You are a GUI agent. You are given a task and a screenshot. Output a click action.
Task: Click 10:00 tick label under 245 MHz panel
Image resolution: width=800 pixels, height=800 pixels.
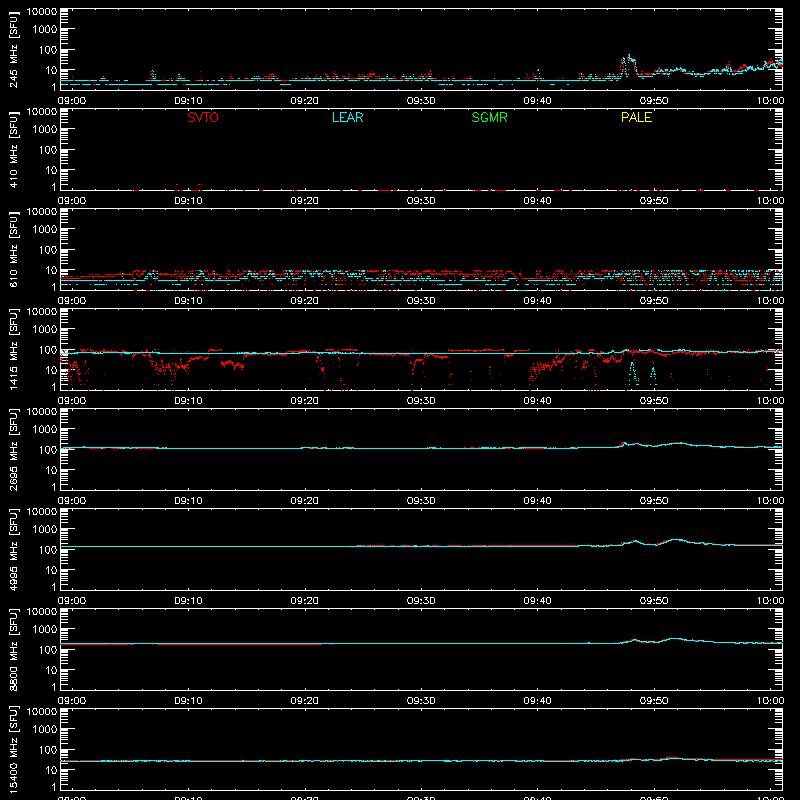(770, 101)
